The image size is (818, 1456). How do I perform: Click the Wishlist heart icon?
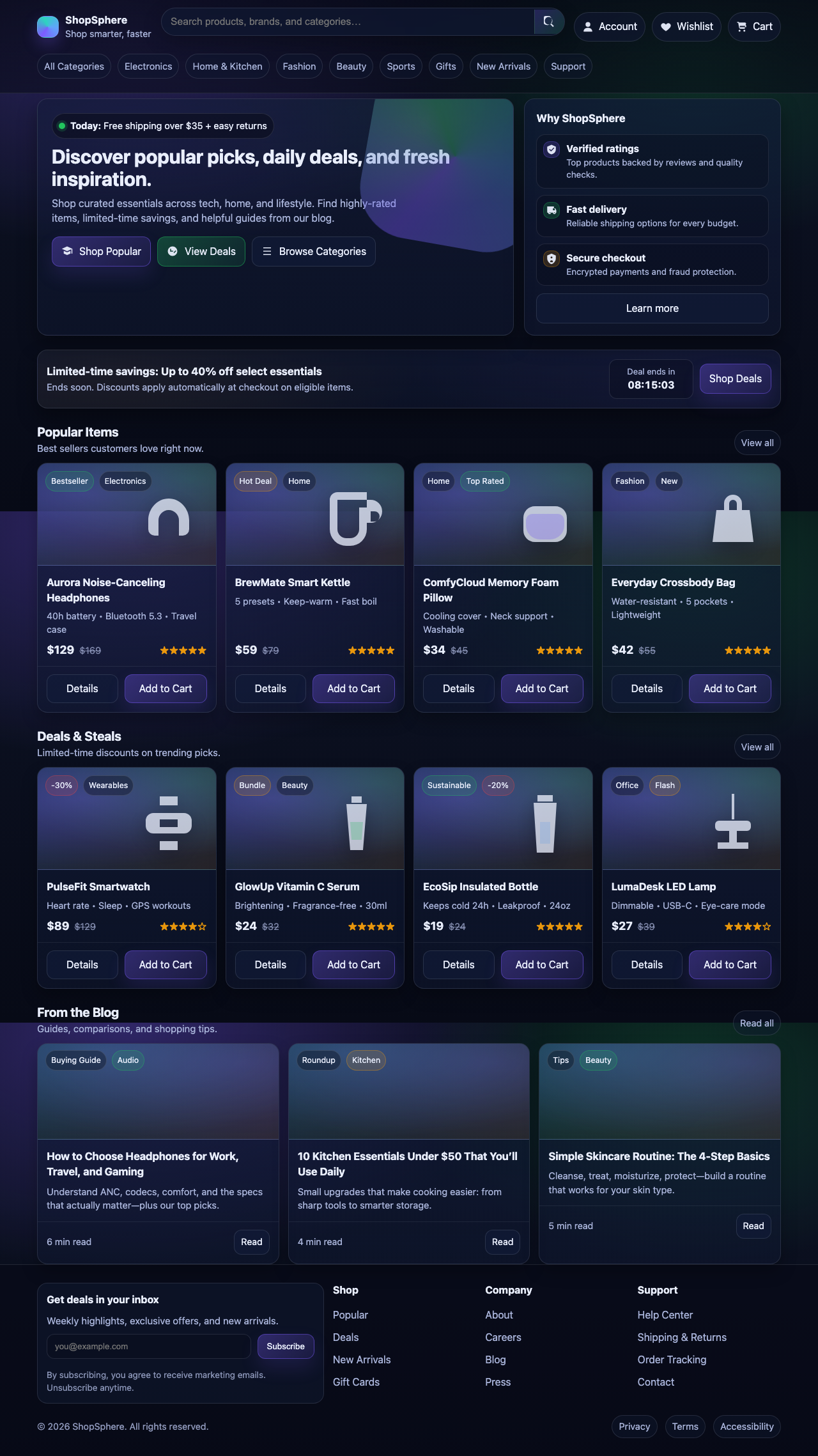(x=667, y=26)
